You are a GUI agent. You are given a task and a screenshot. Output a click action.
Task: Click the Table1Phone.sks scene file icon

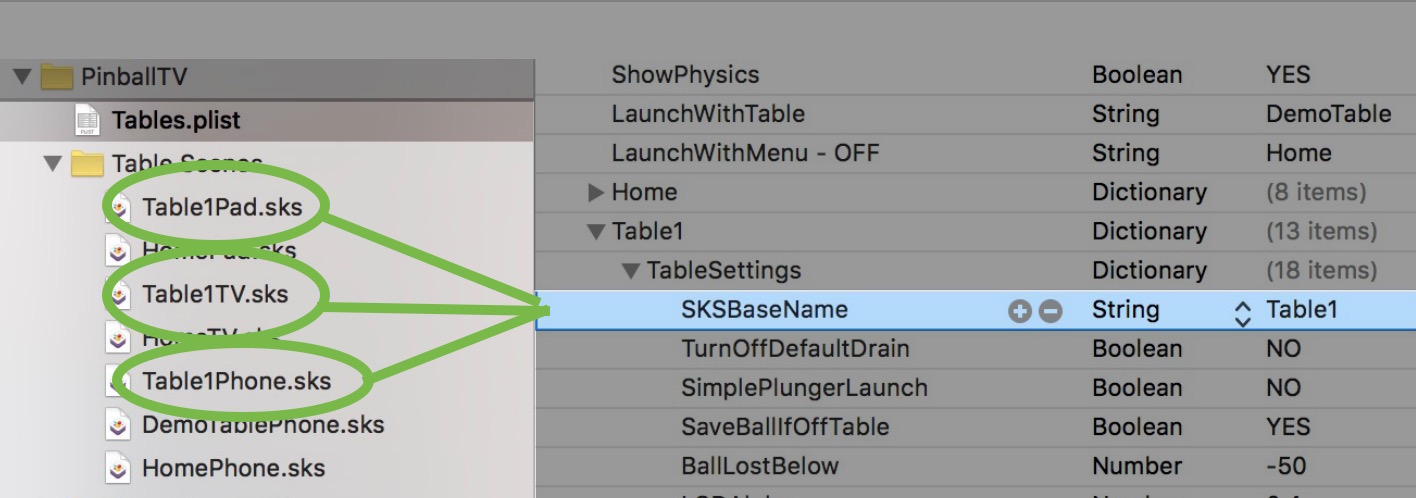tap(120, 381)
